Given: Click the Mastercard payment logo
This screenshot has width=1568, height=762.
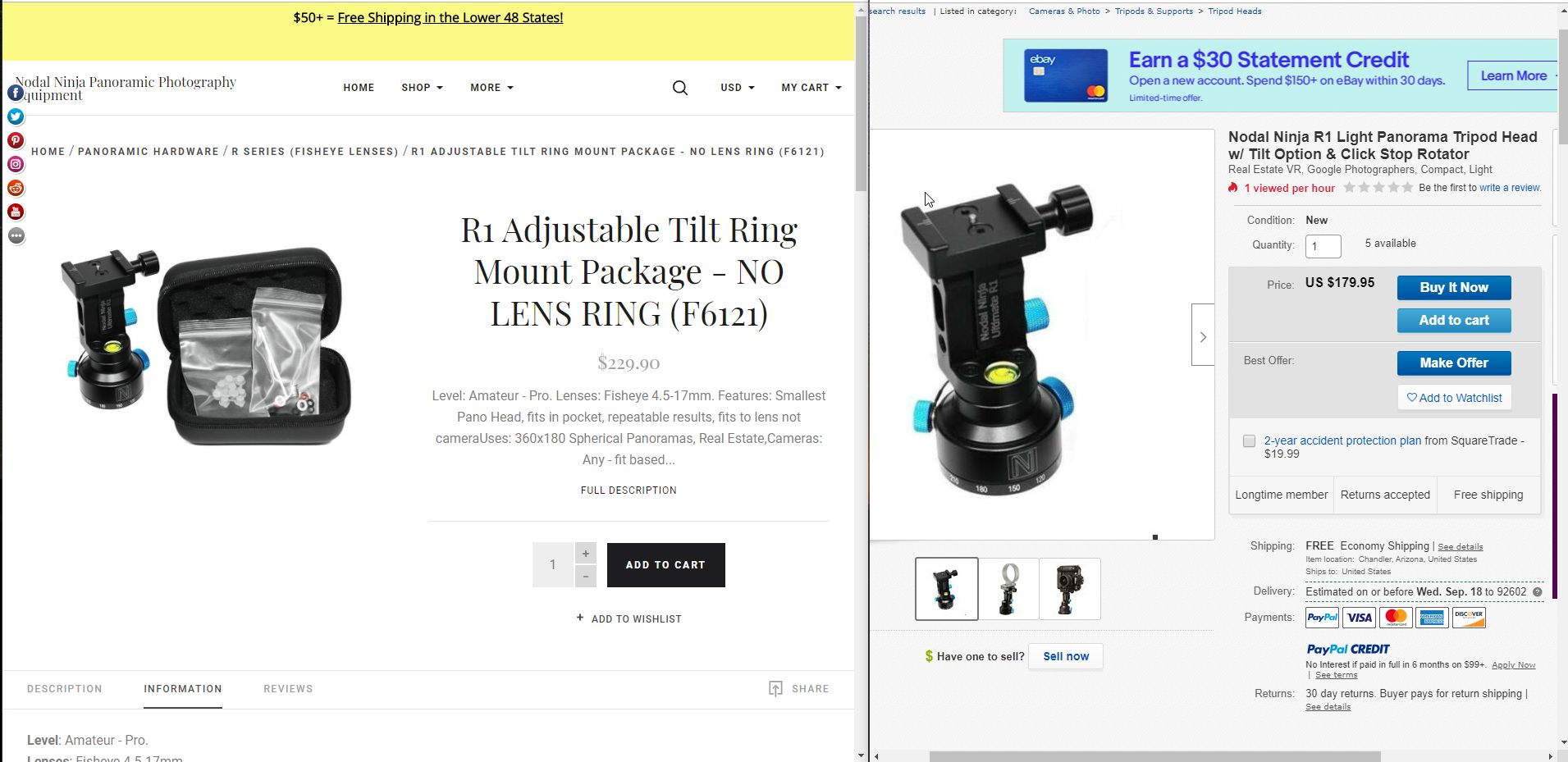Looking at the screenshot, I should 1396,617.
